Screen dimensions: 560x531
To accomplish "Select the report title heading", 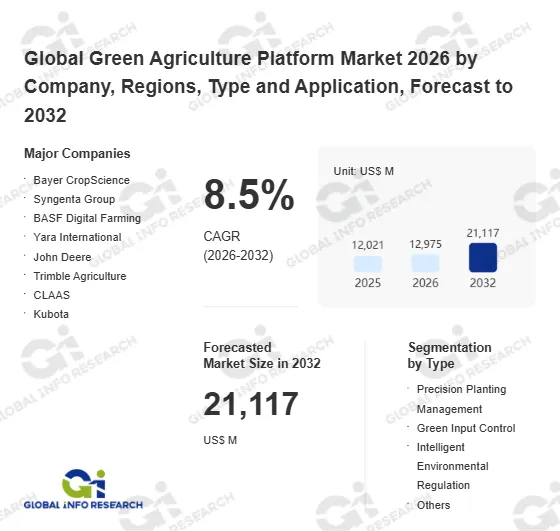I will pyautogui.click(x=268, y=87).
